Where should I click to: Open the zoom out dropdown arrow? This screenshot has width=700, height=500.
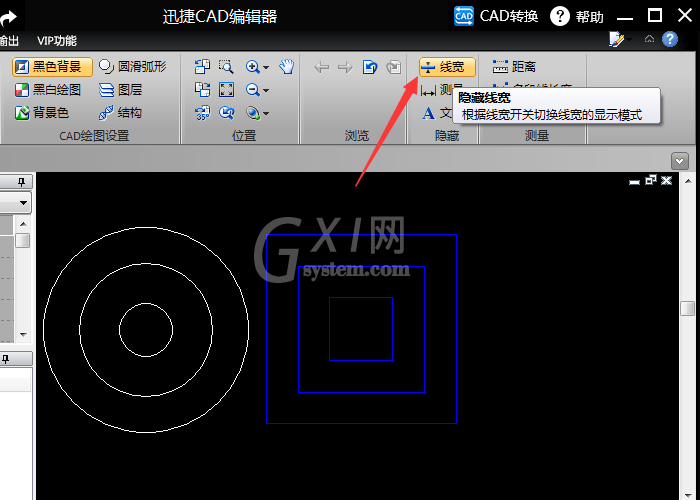pyautogui.click(x=266, y=90)
